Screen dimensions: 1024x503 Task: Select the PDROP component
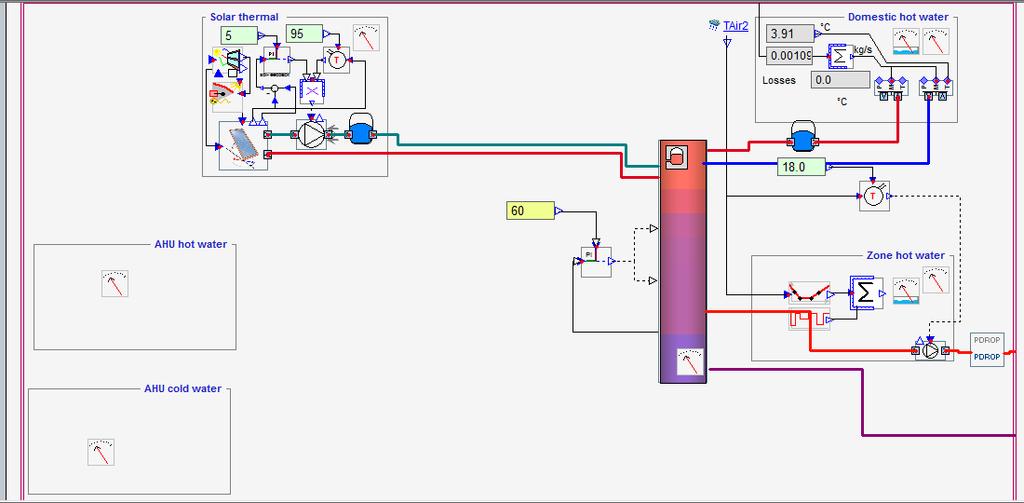click(x=987, y=349)
